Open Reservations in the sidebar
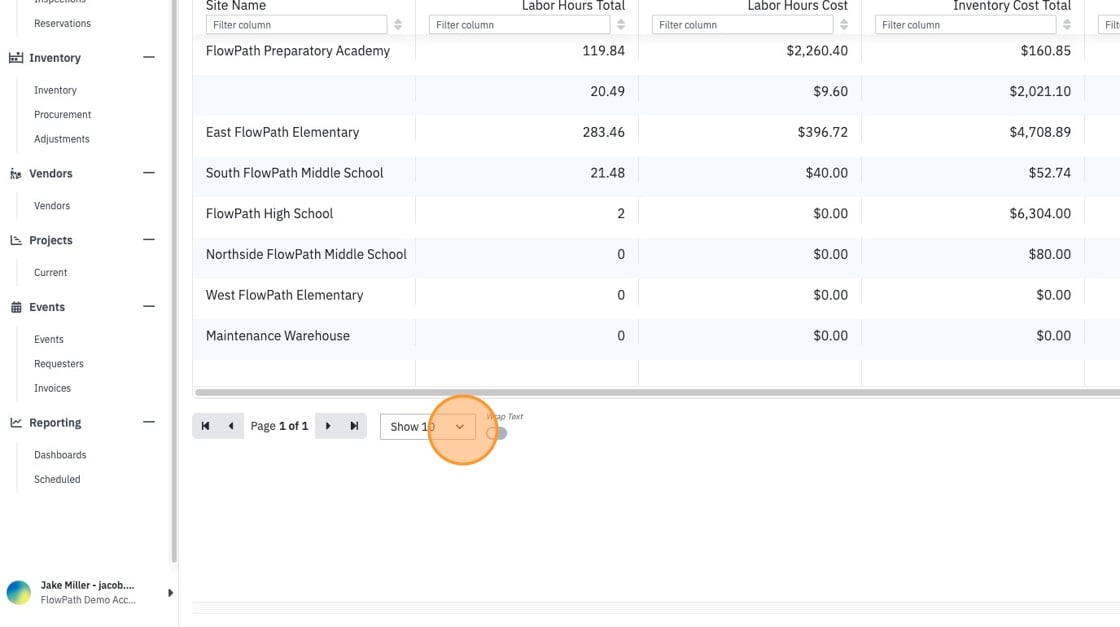The image size is (1120, 627). click(x=62, y=24)
